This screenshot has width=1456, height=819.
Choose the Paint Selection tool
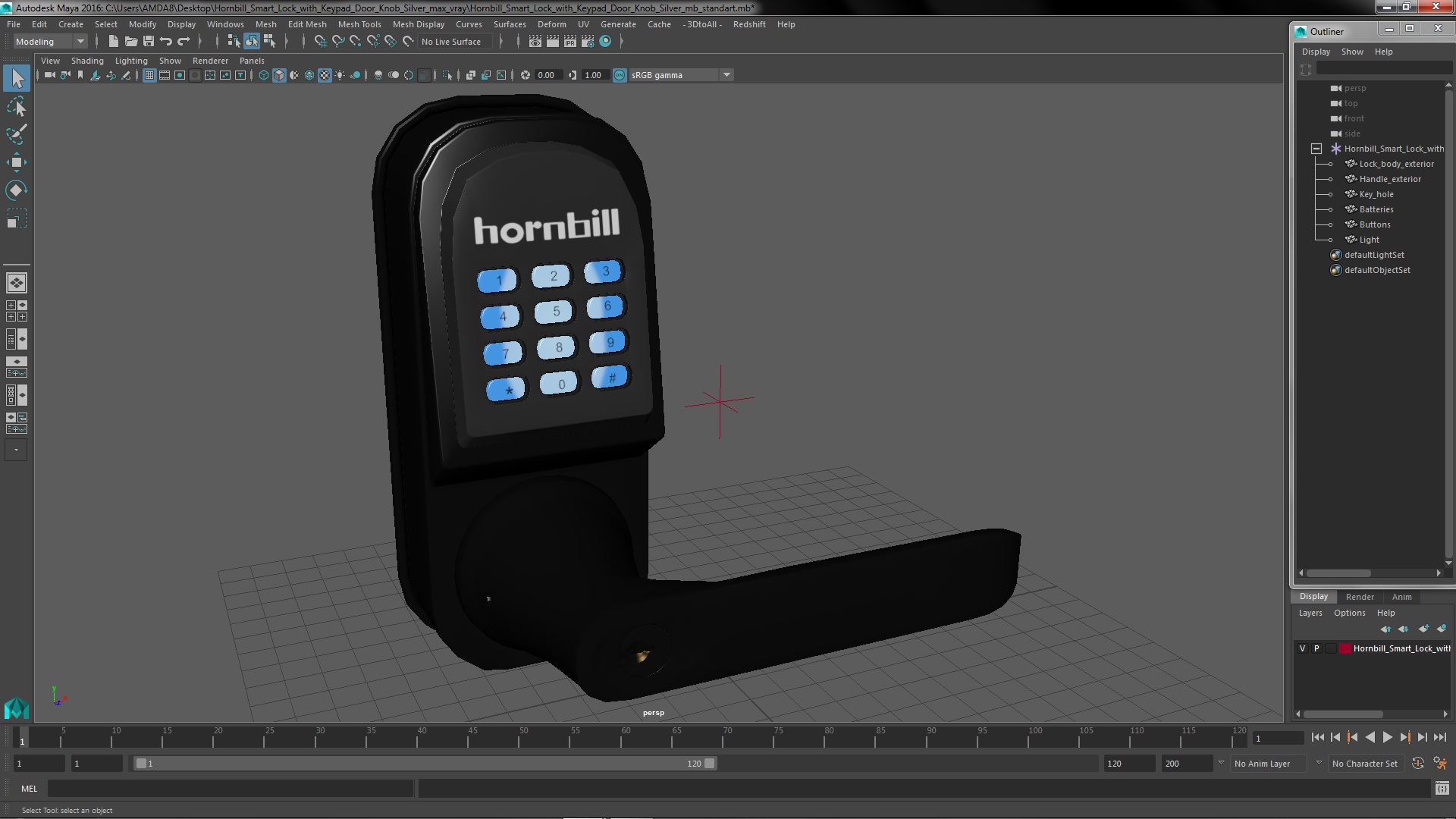pos(17,135)
